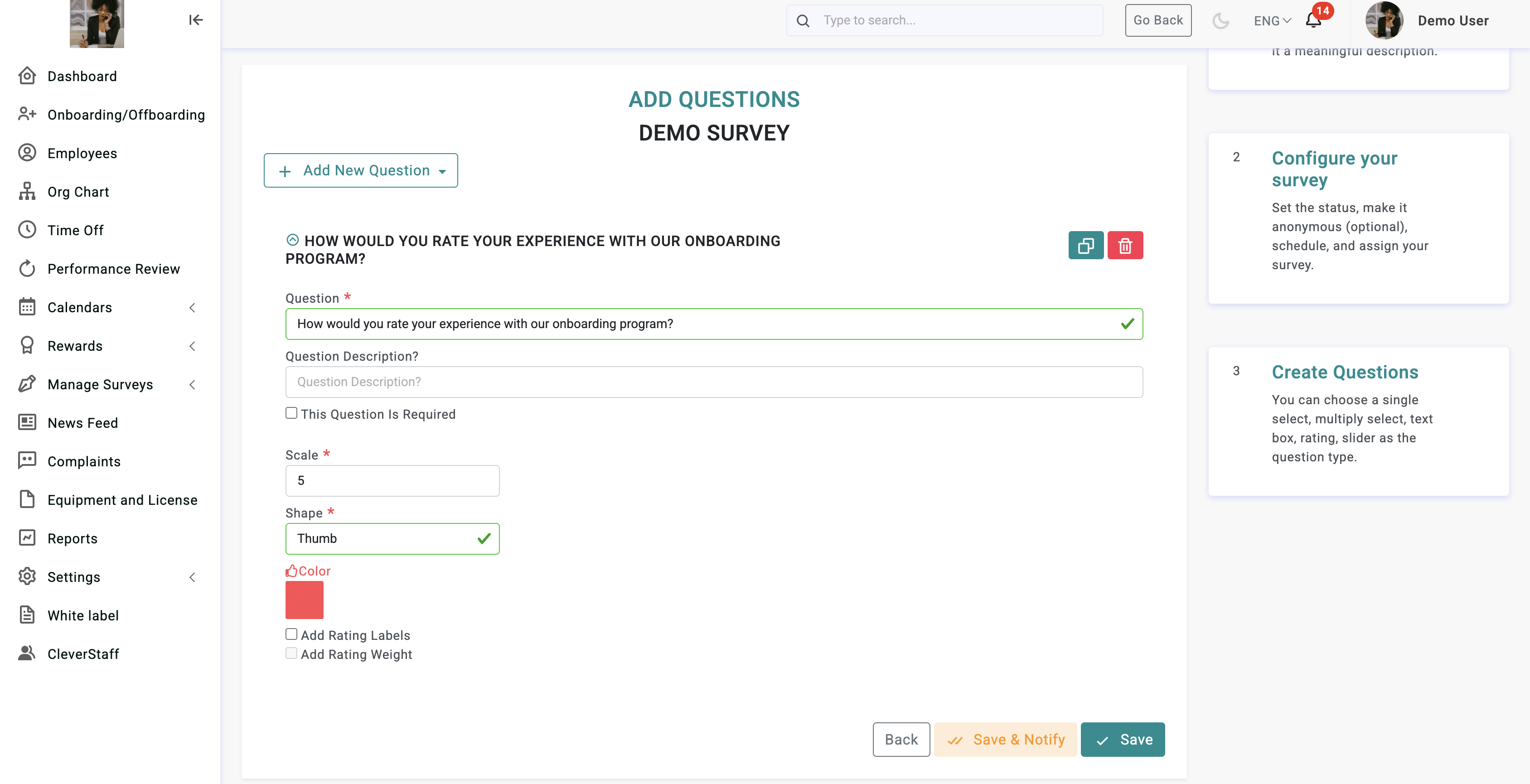Click the Back button at bottom
Image resolution: width=1530 pixels, height=784 pixels.
point(901,740)
